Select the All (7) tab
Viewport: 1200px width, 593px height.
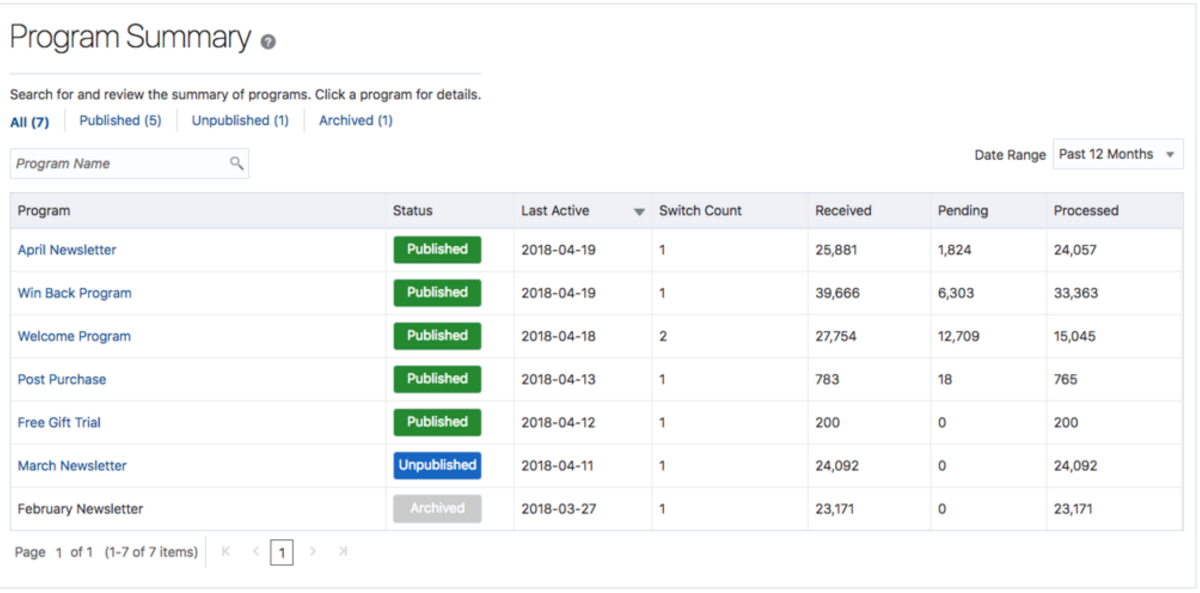[x=29, y=122]
